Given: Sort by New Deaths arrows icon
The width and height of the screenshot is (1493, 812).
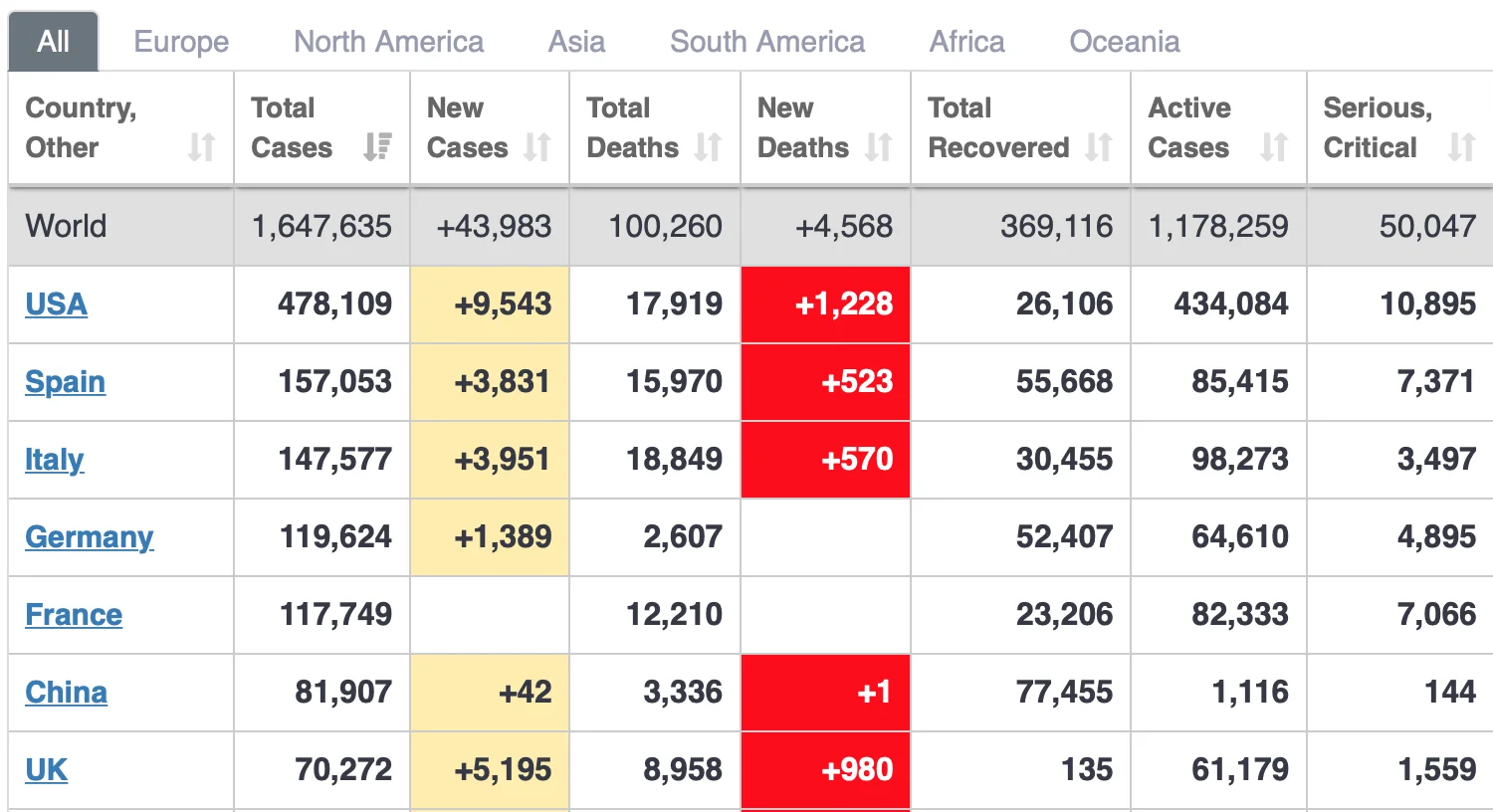Looking at the screenshot, I should click(878, 147).
